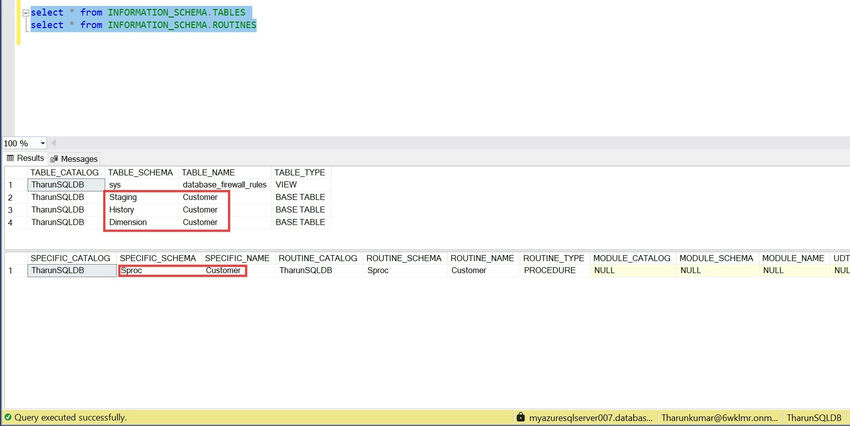Click INFORMATION_SCHEMA.ROUTINES in the query editor
This screenshot has height=426, width=850.
pos(182,24)
